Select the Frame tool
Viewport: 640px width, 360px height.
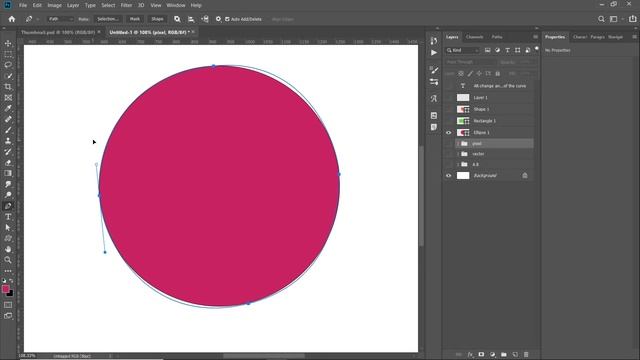pos(8,98)
